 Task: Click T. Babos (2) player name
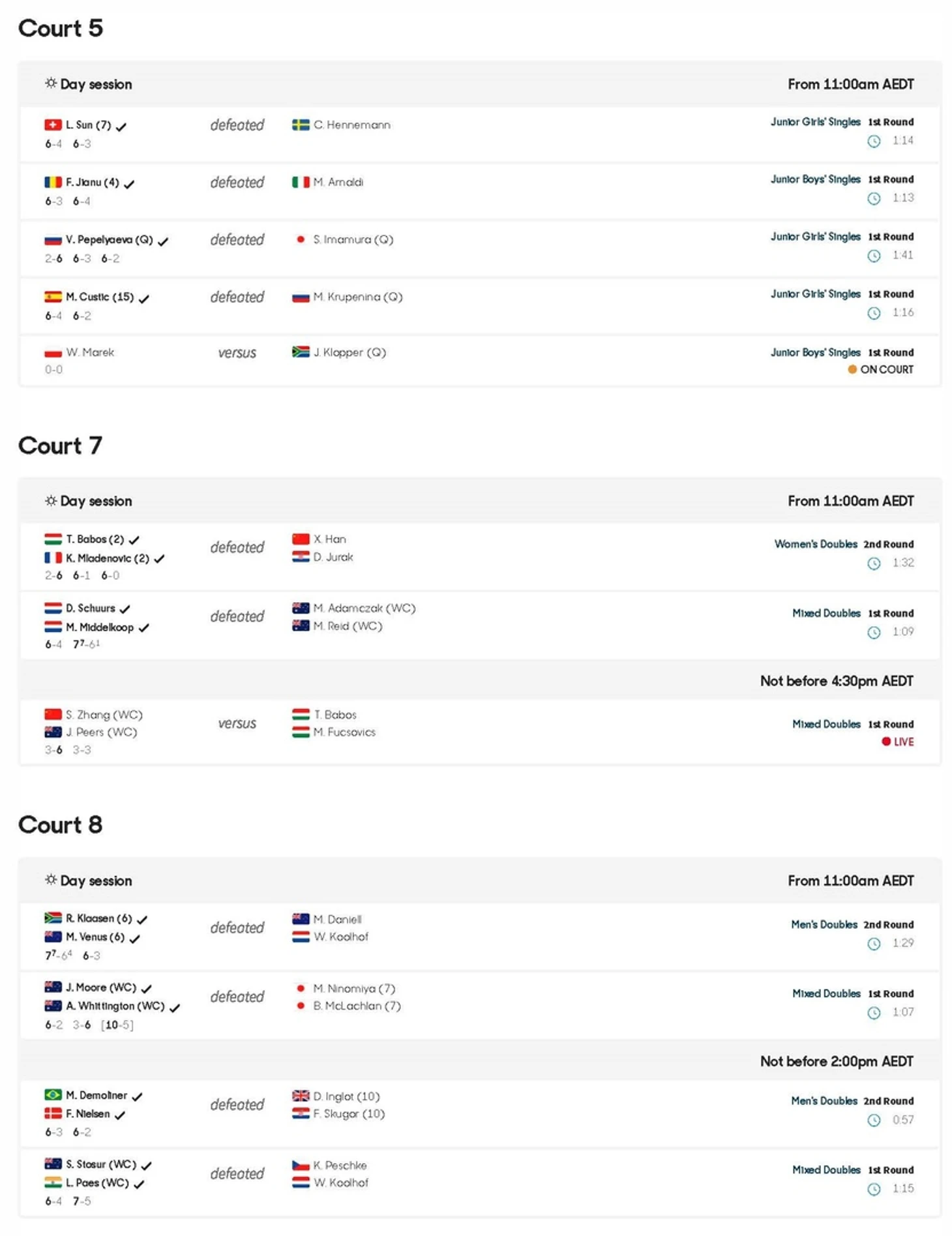tap(95, 539)
